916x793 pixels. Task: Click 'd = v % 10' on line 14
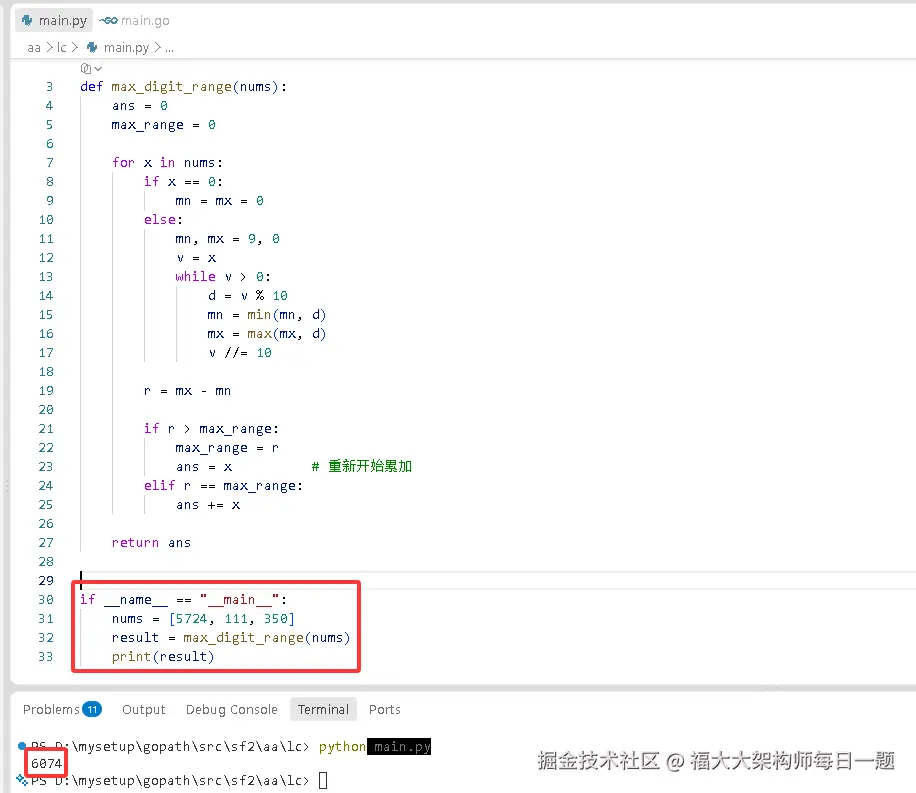(248, 296)
